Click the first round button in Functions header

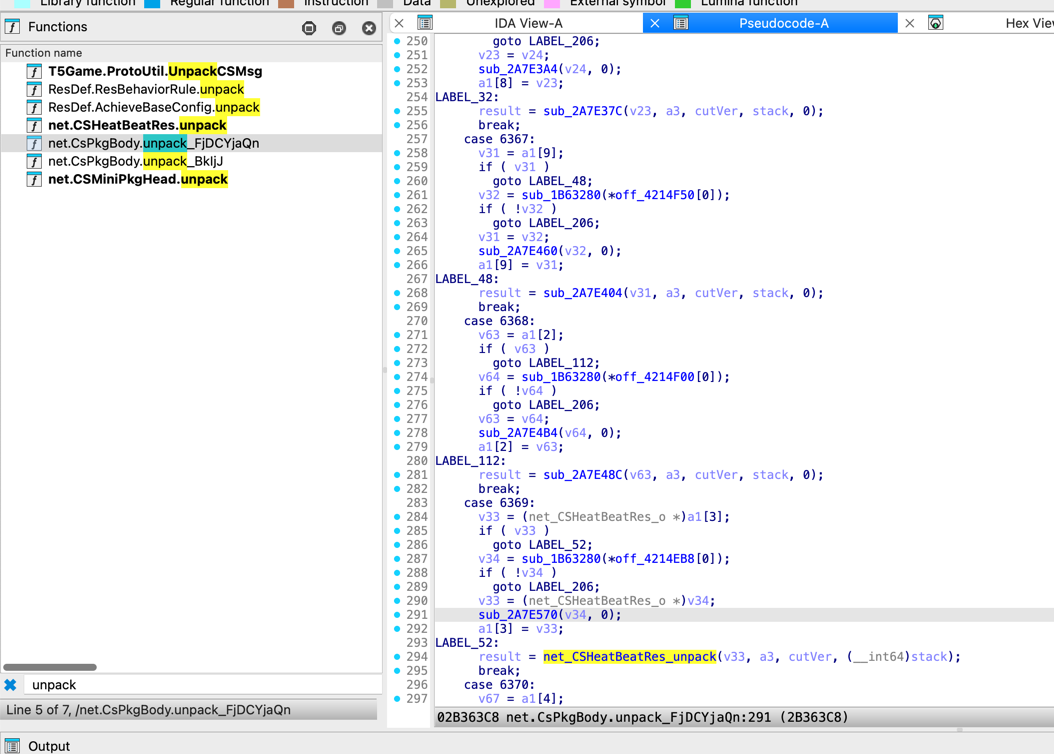309,28
